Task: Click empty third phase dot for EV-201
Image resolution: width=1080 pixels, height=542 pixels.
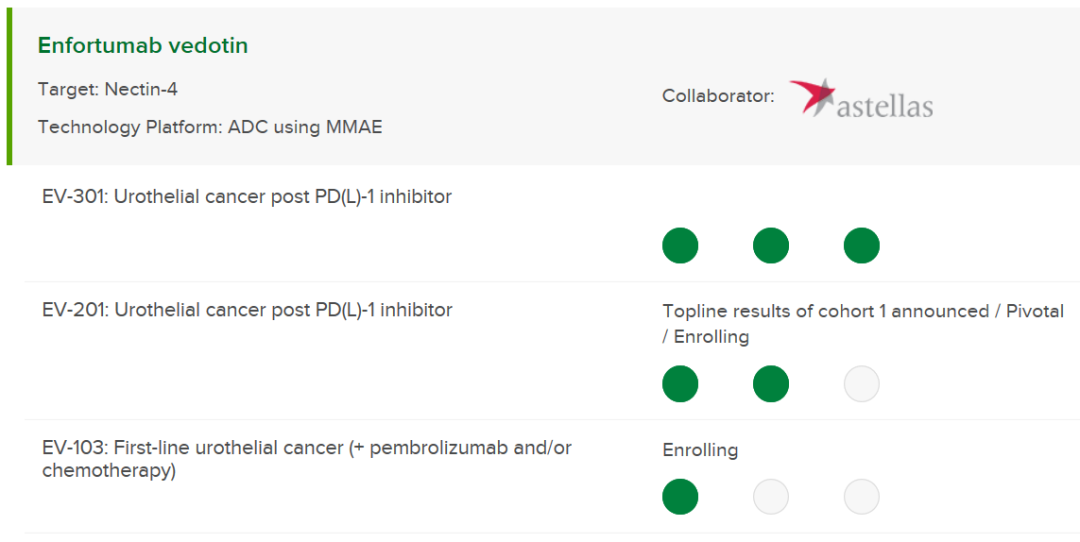Action: pyautogui.click(x=862, y=384)
